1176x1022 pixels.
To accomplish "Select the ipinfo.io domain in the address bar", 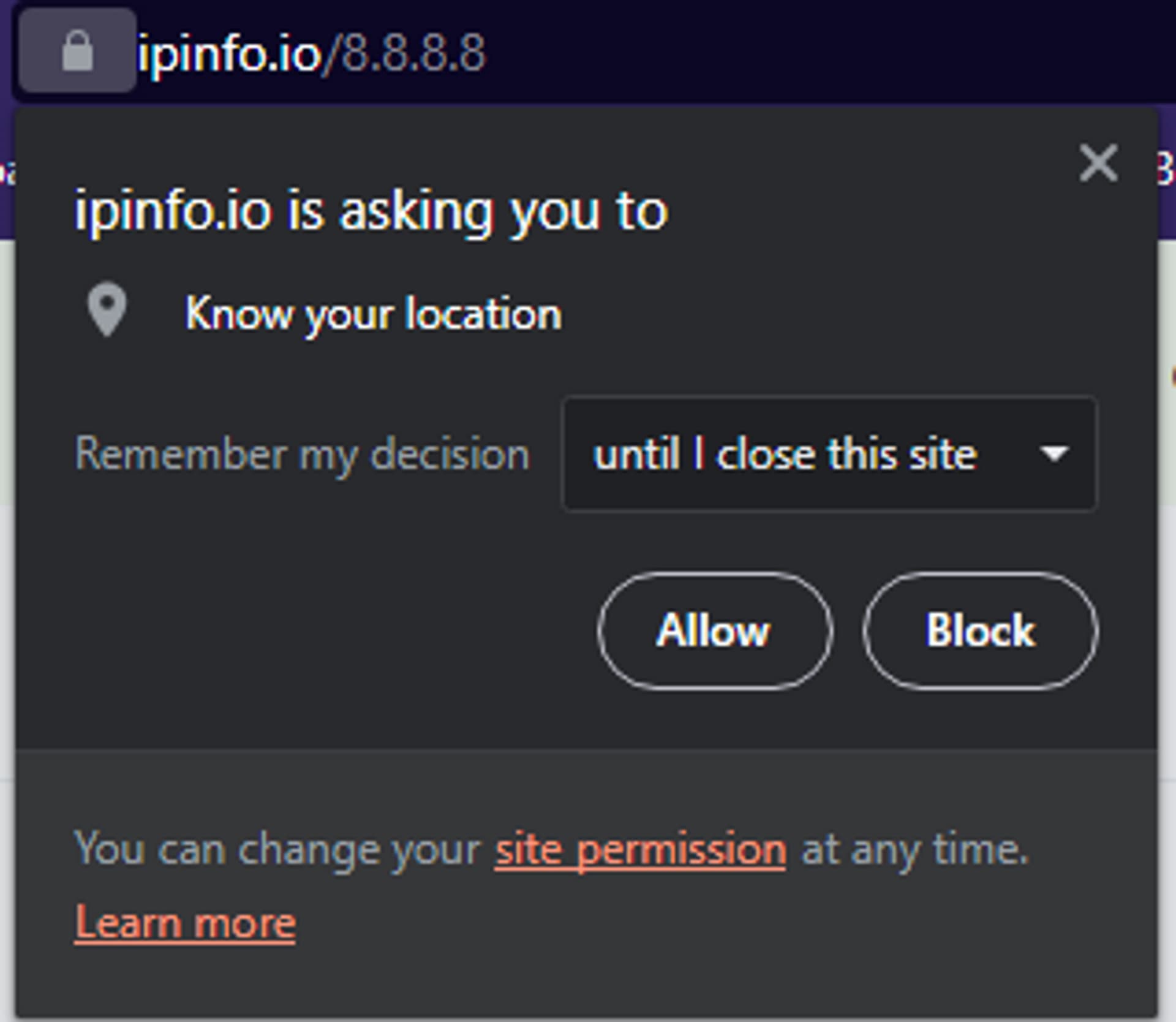I will (x=230, y=53).
